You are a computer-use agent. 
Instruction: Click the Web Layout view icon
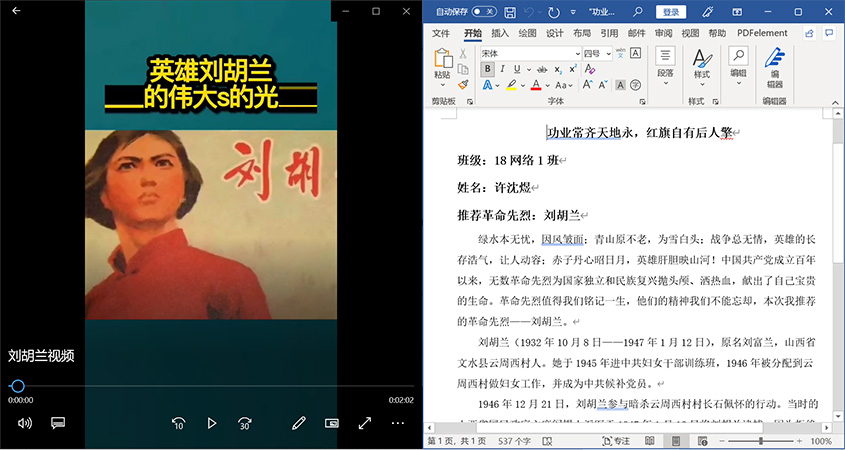coord(702,441)
